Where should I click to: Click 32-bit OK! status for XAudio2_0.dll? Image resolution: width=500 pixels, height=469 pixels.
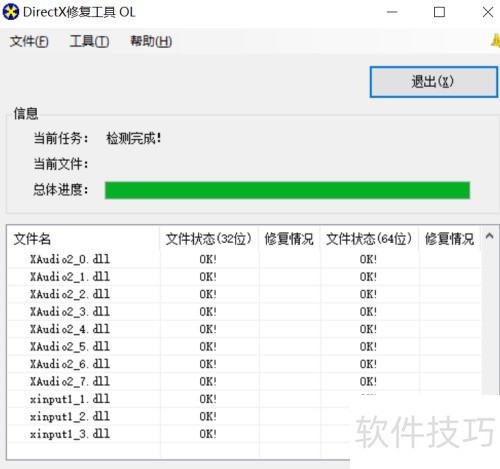coord(208,259)
